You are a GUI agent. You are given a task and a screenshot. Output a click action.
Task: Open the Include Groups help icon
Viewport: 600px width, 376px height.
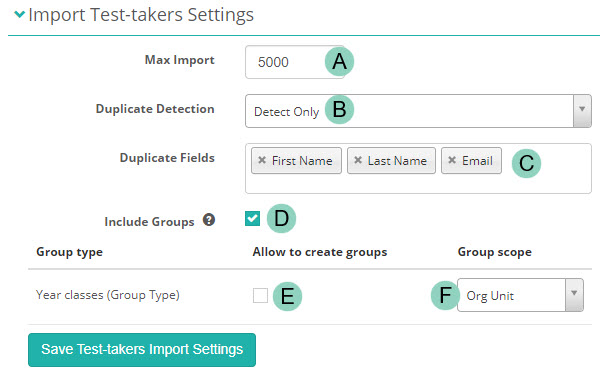click(x=209, y=220)
